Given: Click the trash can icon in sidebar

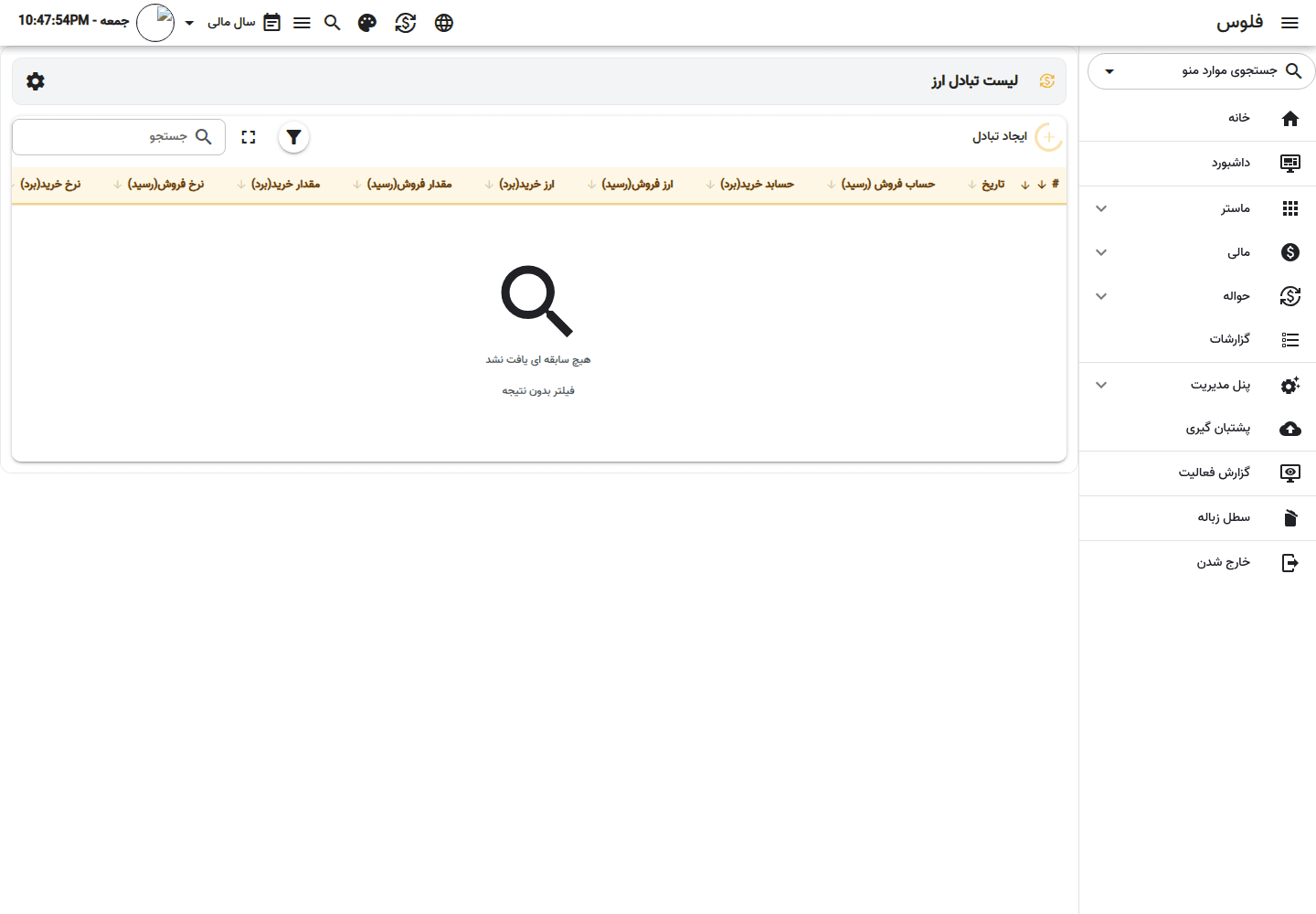Looking at the screenshot, I should (1290, 518).
